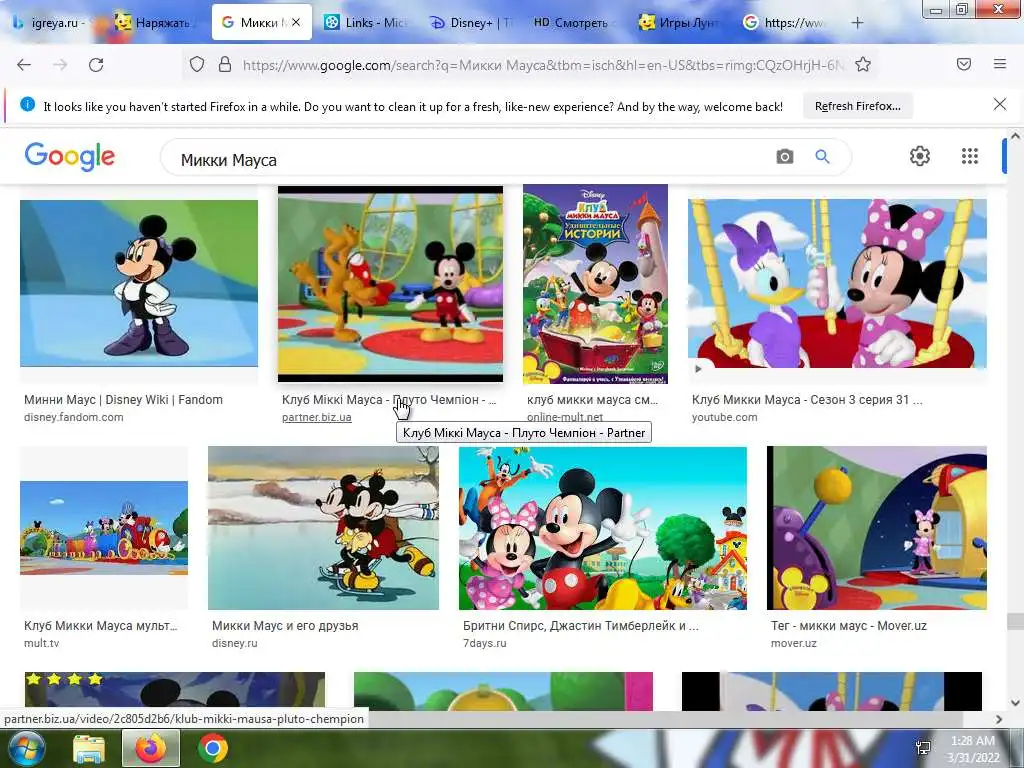Switch to Firefox in the taskbar
1024x768 pixels.
(x=151, y=748)
